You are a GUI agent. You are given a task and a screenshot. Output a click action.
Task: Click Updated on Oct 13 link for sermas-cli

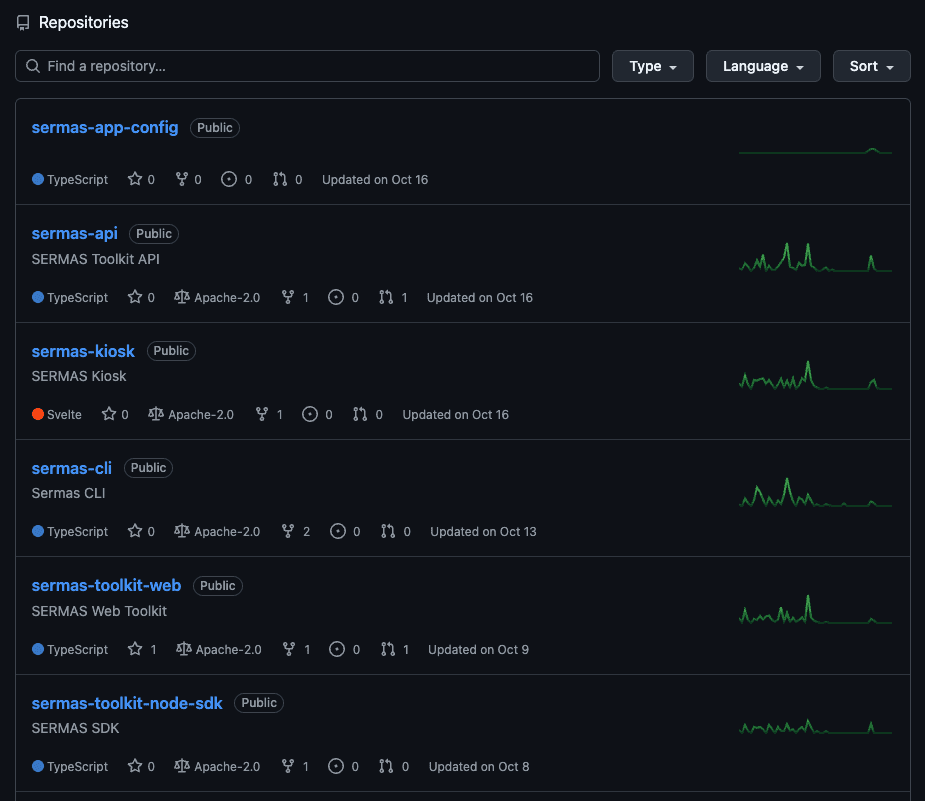click(x=483, y=531)
